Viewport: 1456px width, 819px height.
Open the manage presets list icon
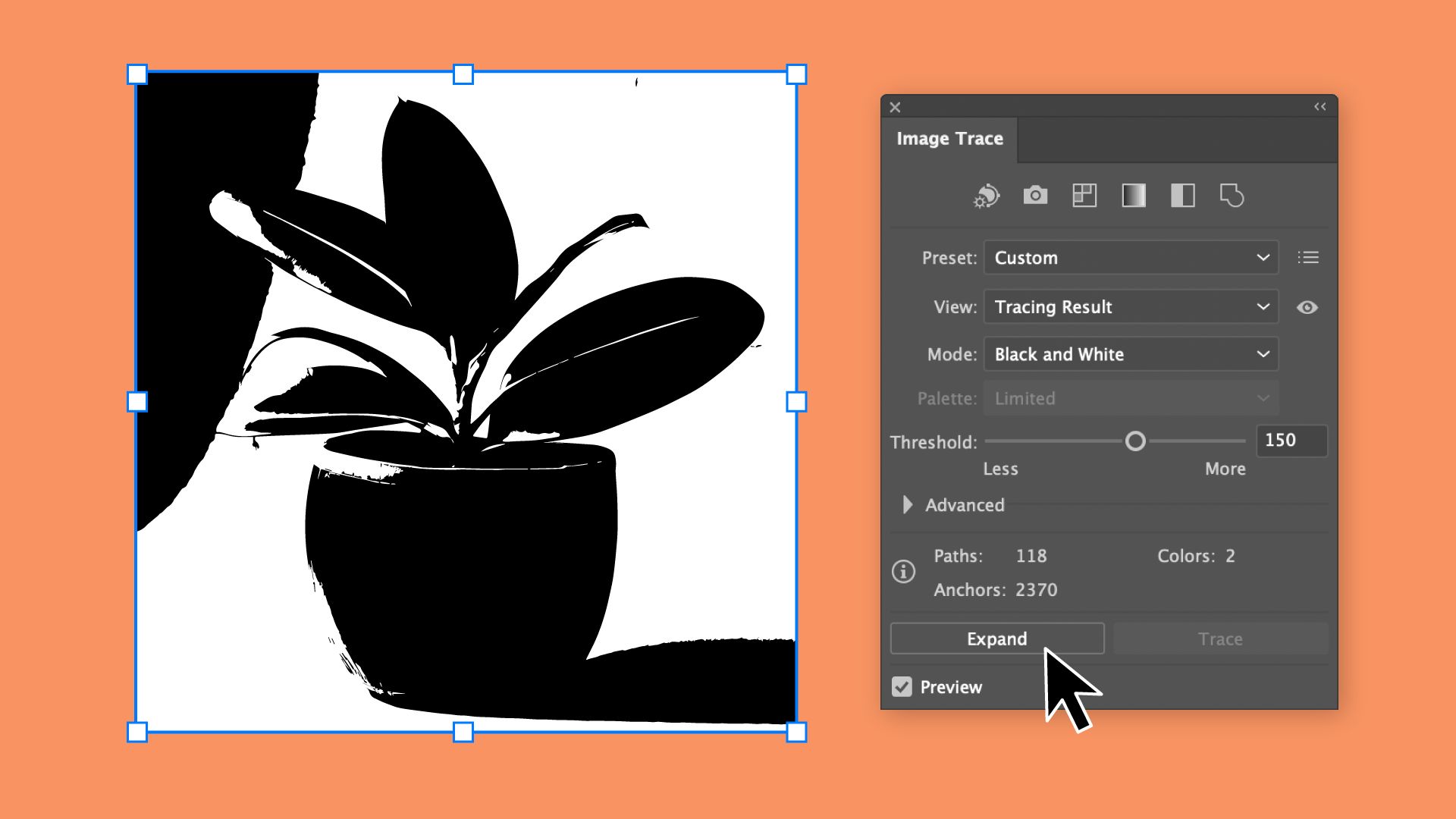pos(1308,258)
